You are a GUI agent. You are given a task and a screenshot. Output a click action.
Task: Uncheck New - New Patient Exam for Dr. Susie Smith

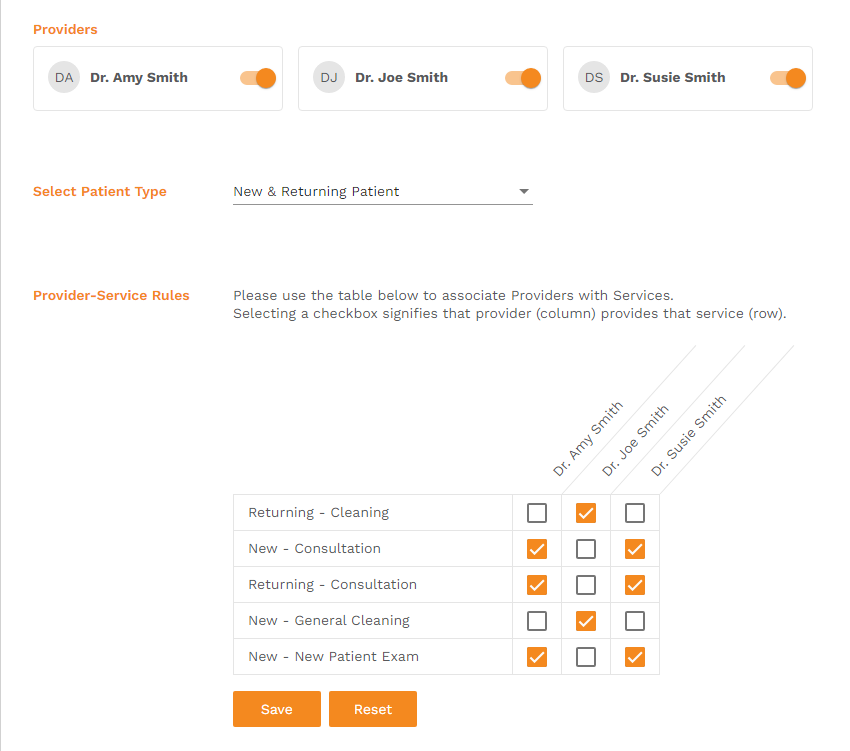(635, 657)
